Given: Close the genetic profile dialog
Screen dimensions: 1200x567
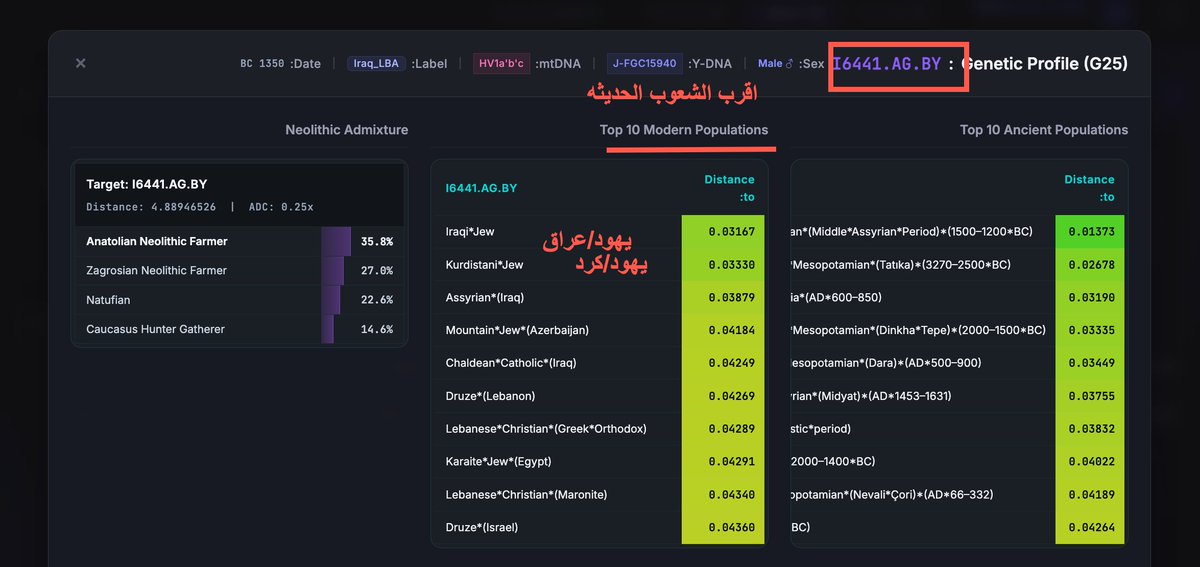Looking at the screenshot, I should [81, 63].
